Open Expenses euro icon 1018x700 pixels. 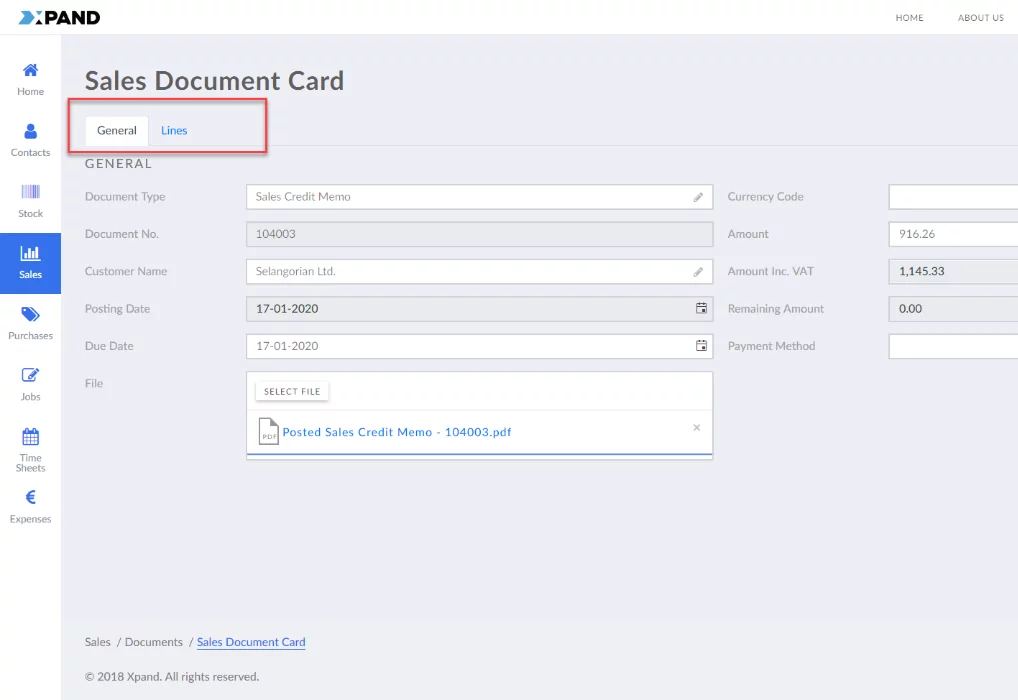(30, 498)
